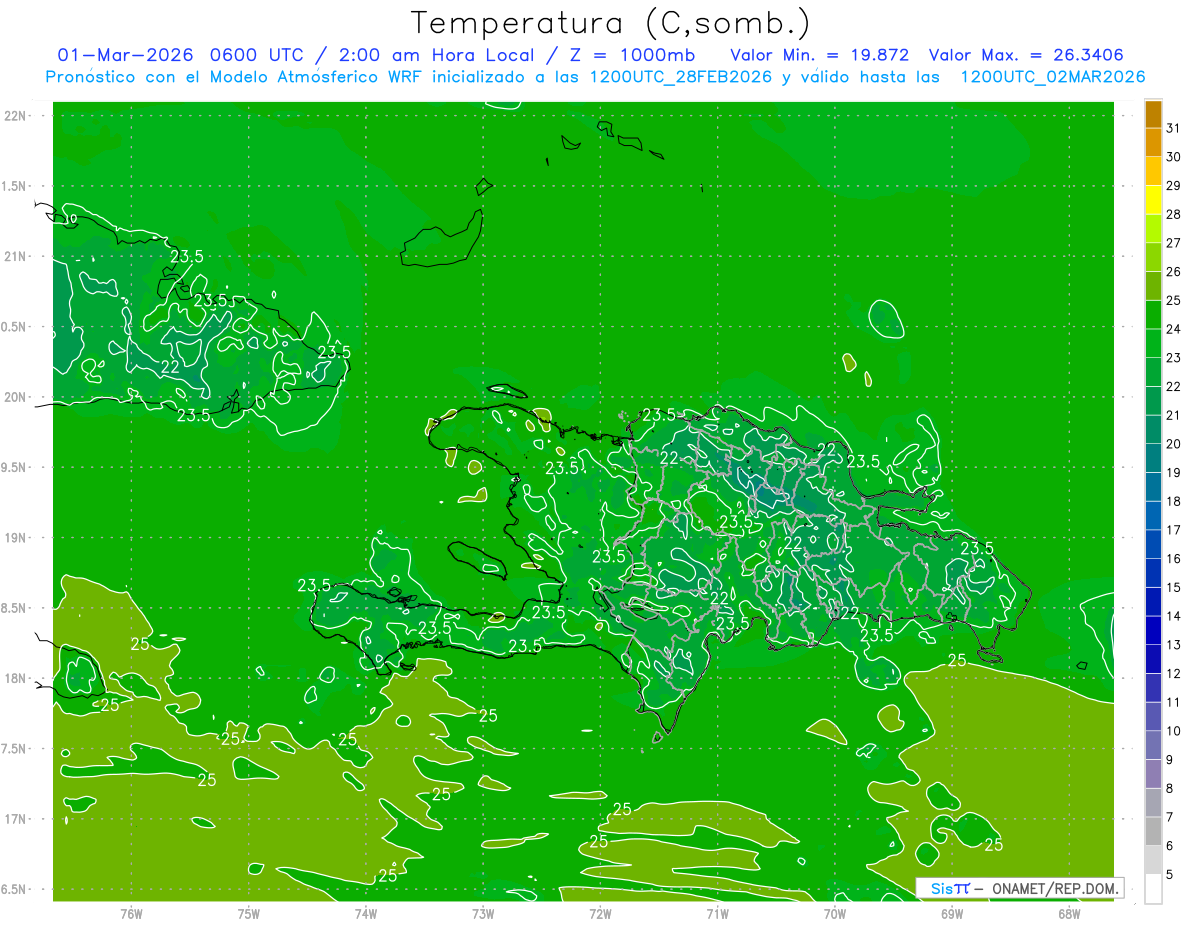Click the 21N latitude label
The width and height of the screenshot is (1200, 927).
pyautogui.click(x=15, y=256)
